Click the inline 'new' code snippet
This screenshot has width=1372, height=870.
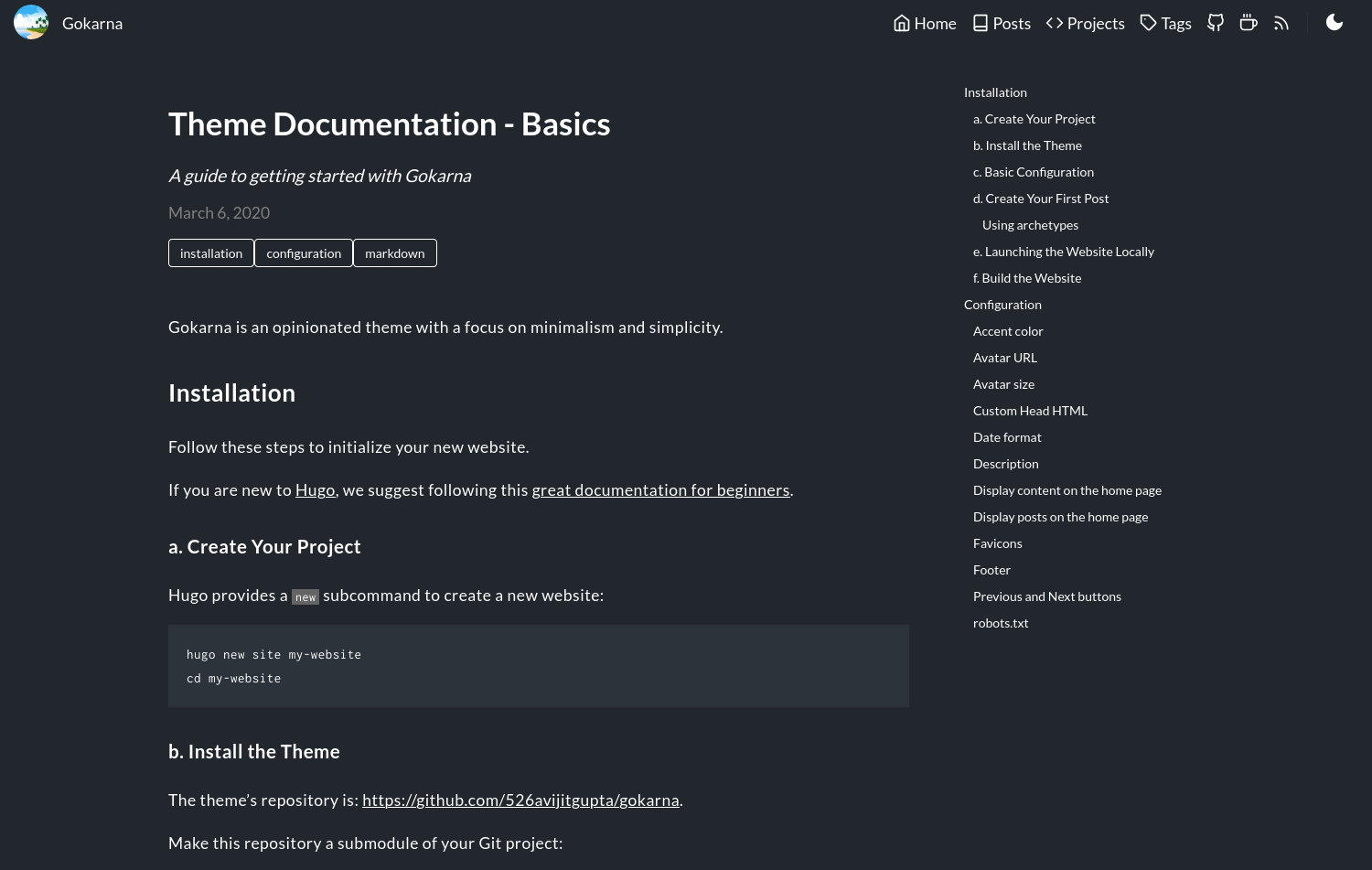coord(305,597)
